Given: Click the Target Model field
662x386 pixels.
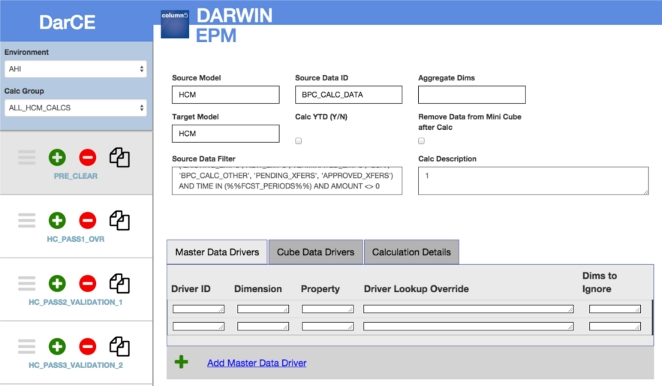Looking at the screenshot, I should click(x=225, y=133).
